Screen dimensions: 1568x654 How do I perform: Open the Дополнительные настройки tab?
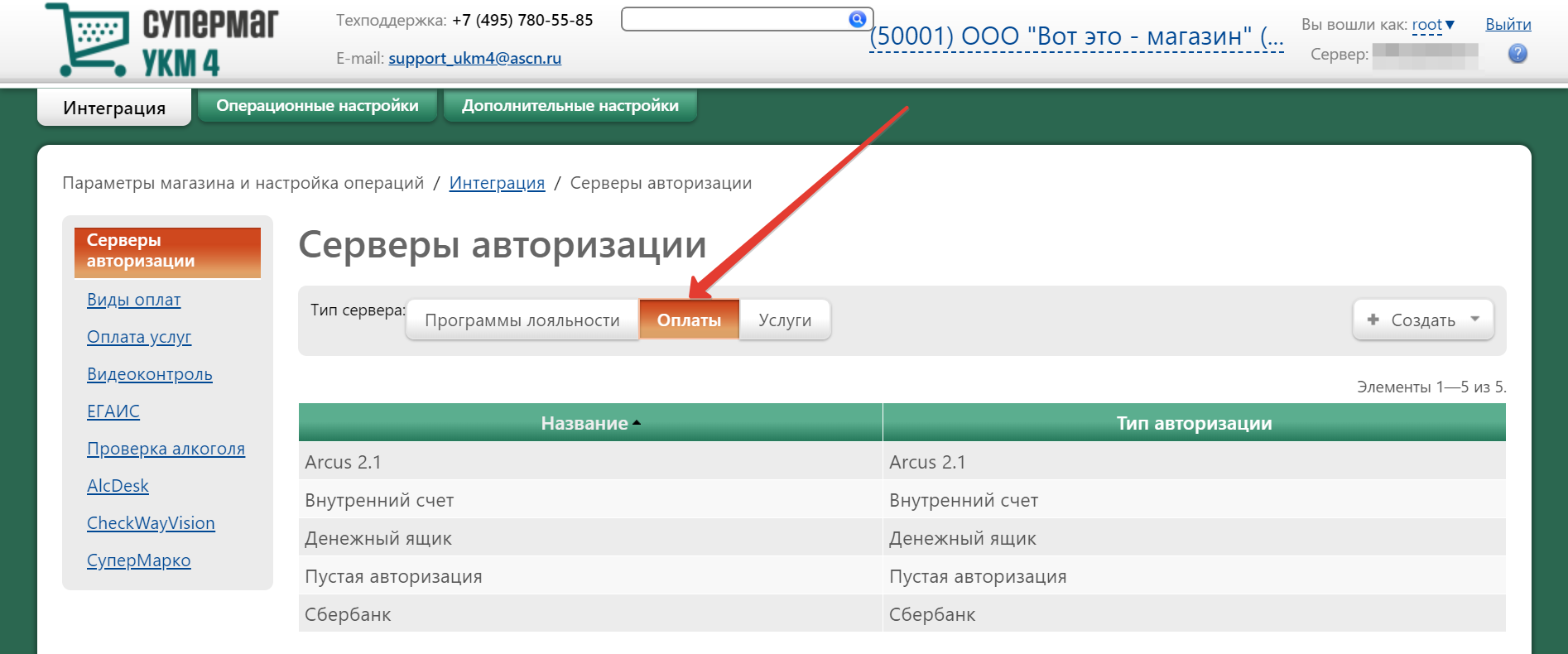point(570,106)
